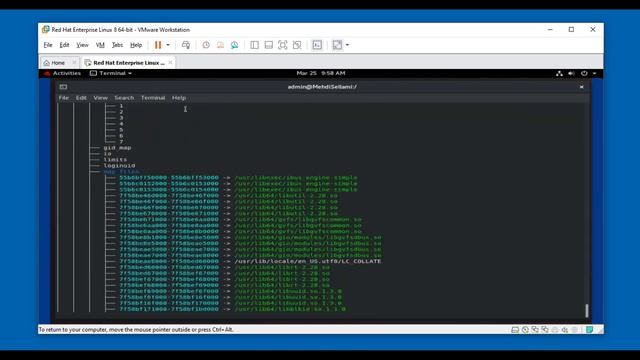
Task: Close the Red Hat Enterprise Linux tab
Action: pyautogui.click(x=170, y=62)
